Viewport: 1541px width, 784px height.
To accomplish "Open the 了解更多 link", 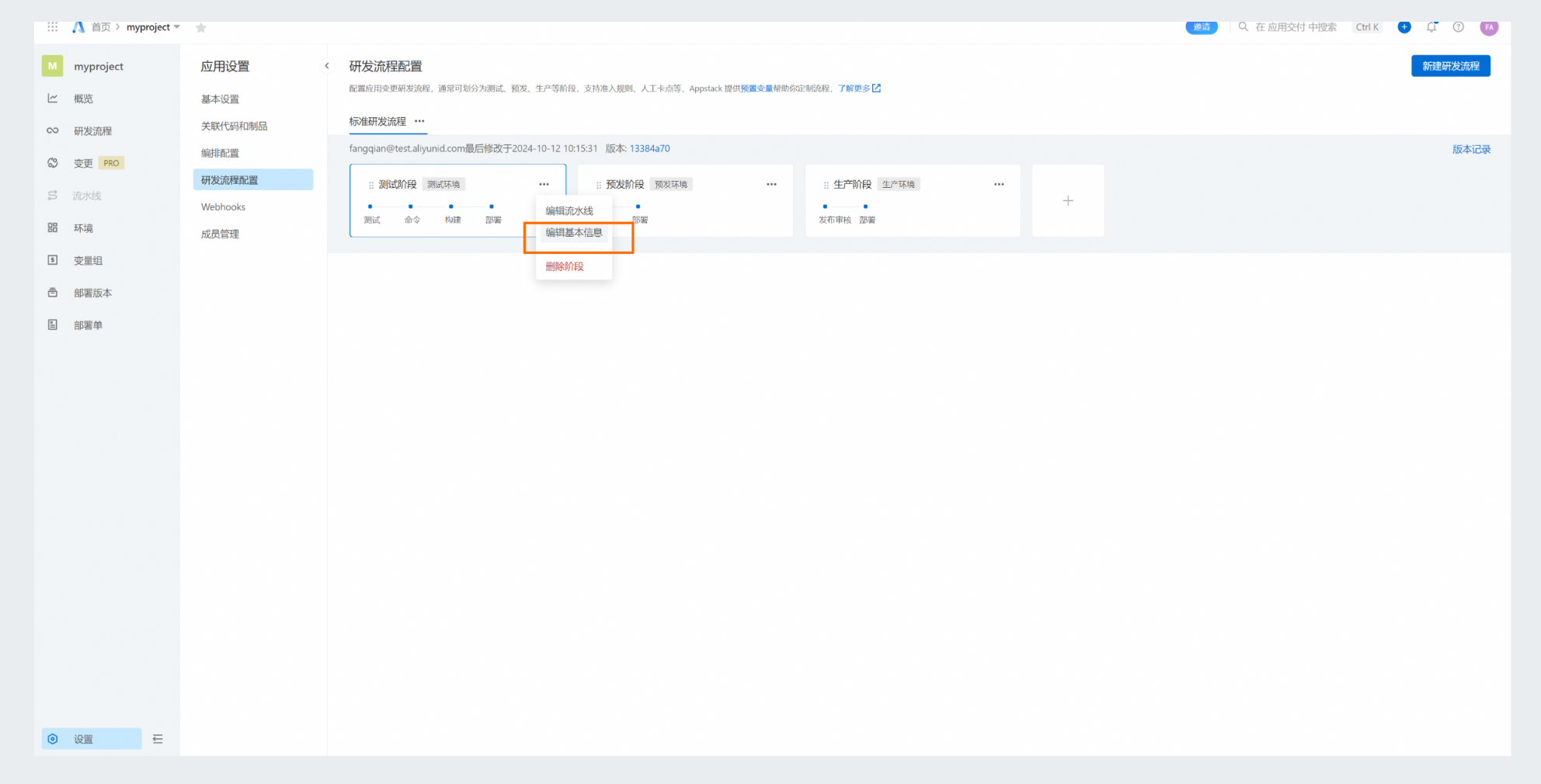I will coord(859,88).
